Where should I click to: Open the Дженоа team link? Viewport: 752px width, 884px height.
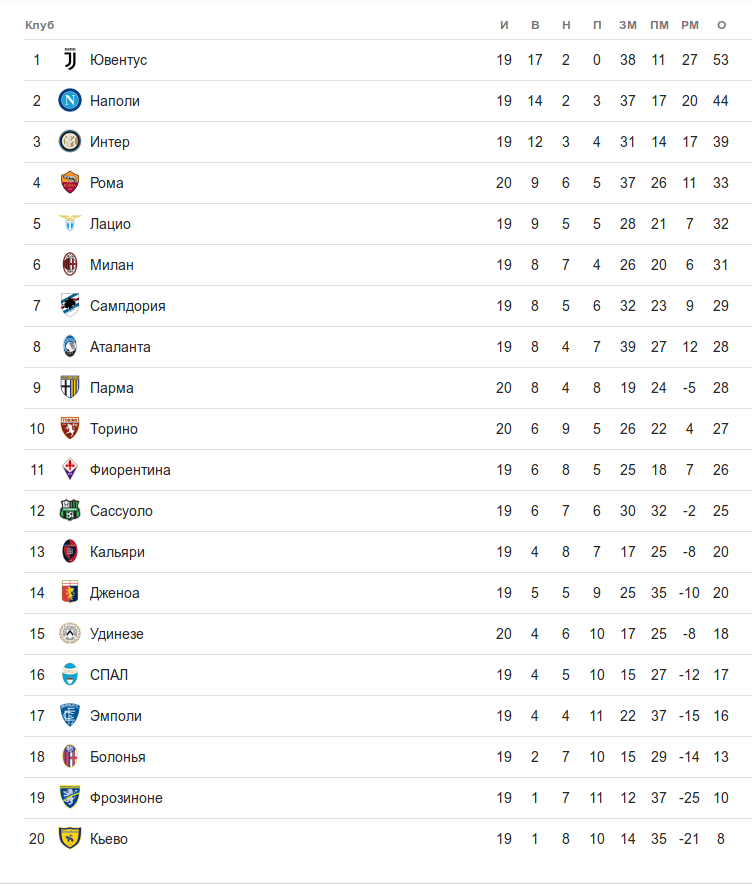tap(115, 593)
